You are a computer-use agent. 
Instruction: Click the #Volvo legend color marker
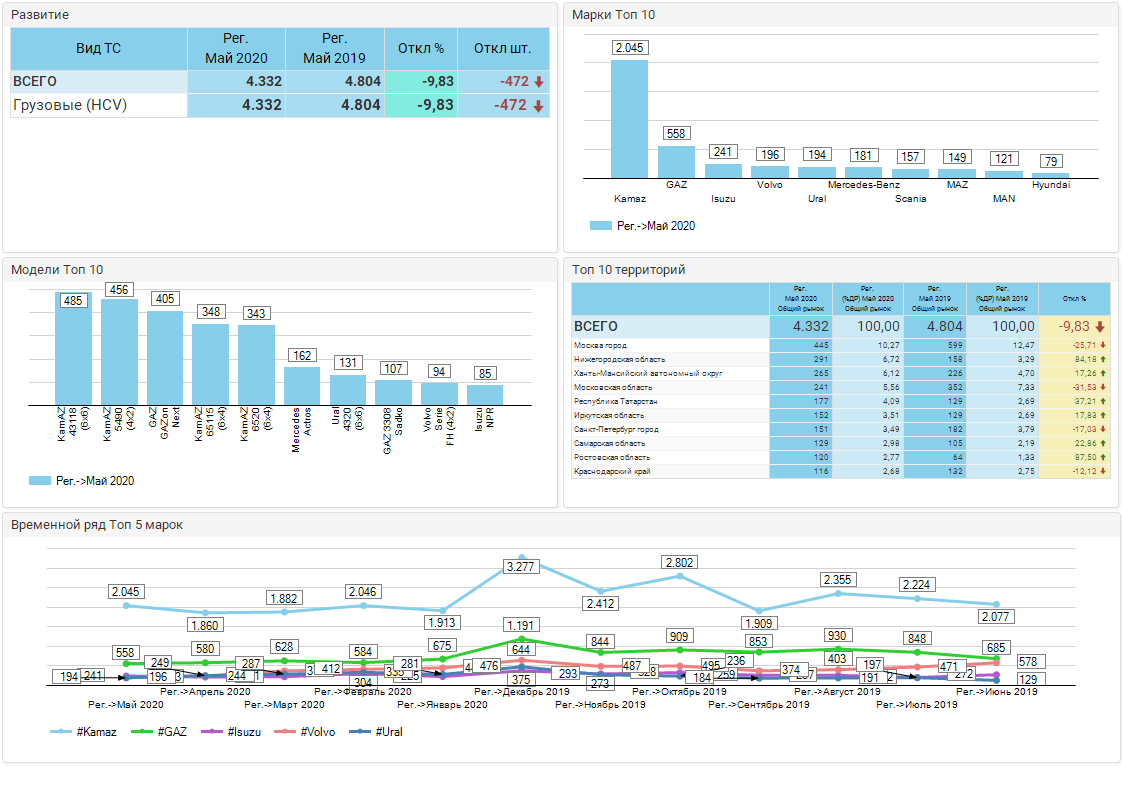click(286, 732)
